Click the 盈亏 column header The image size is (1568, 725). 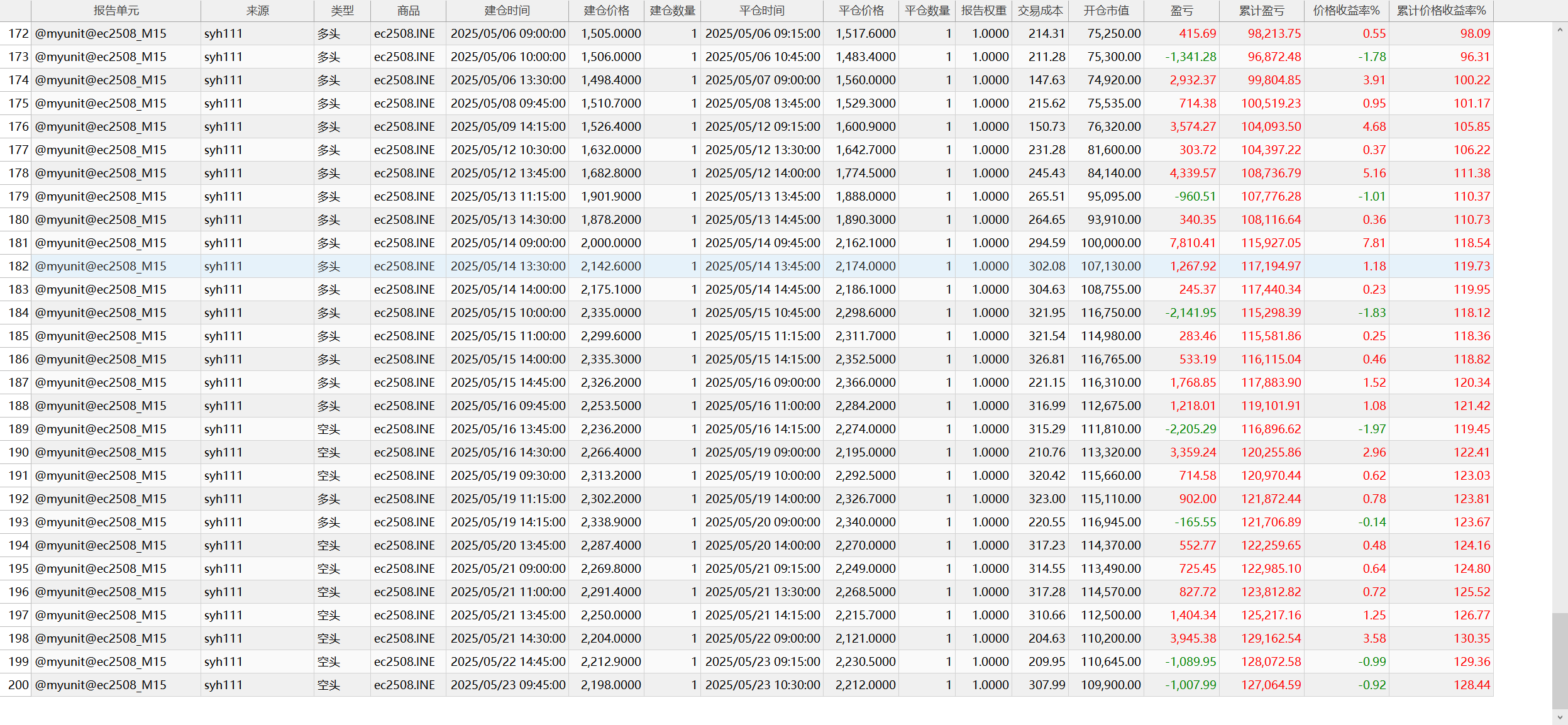(1181, 11)
